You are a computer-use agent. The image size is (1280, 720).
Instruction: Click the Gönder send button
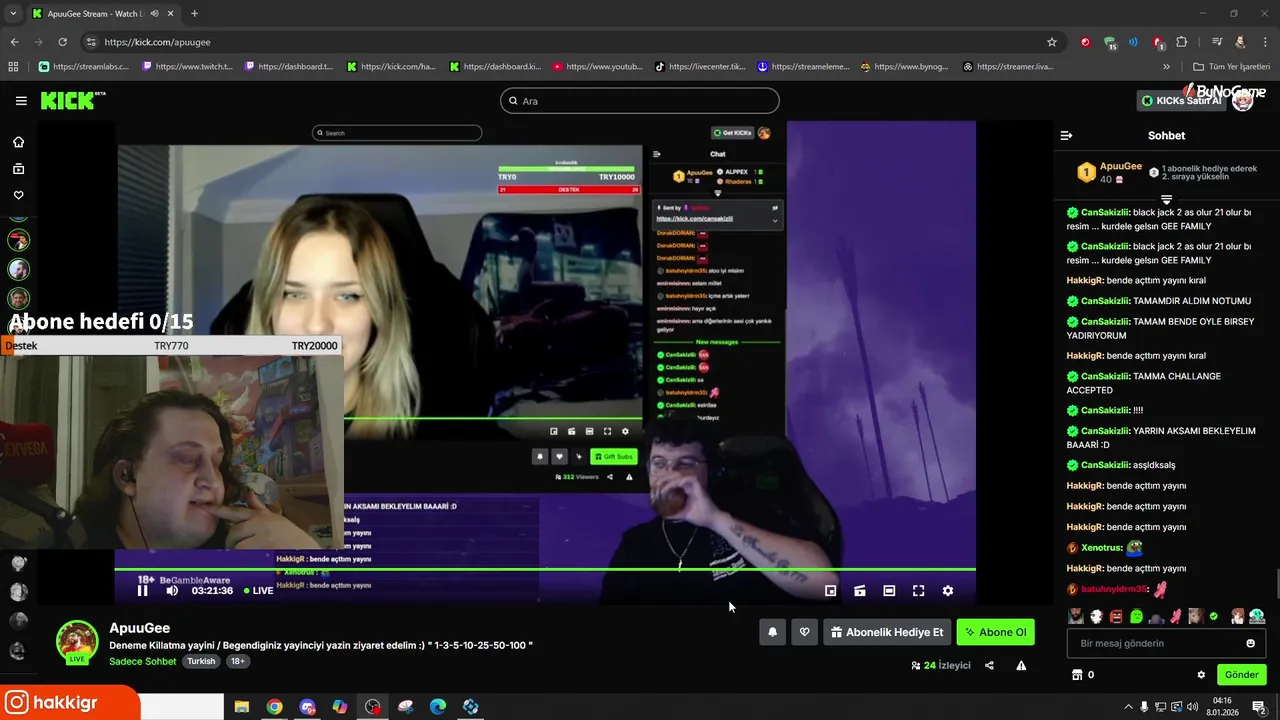1241,674
